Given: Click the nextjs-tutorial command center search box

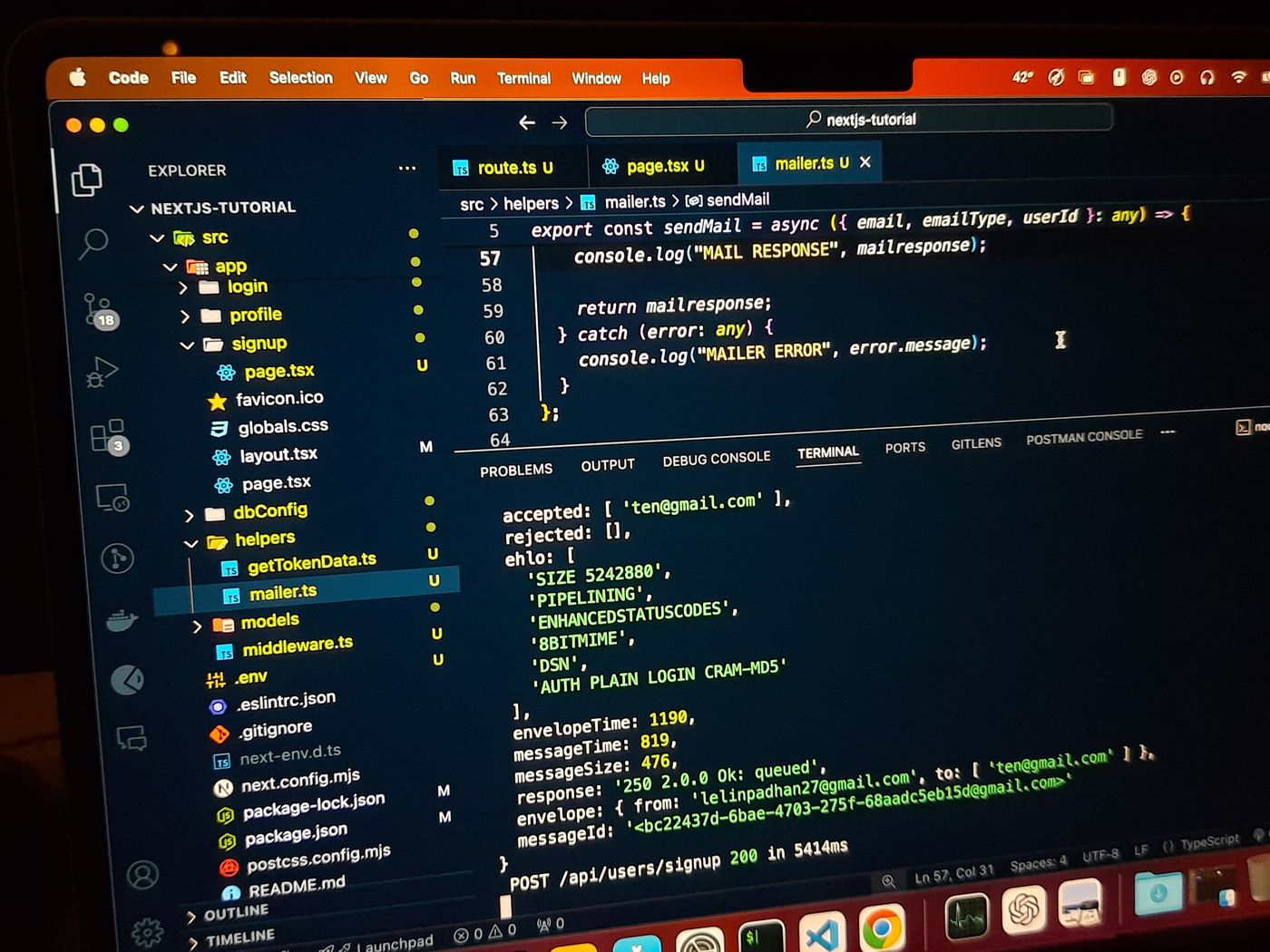Looking at the screenshot, I should click(849, 119).
